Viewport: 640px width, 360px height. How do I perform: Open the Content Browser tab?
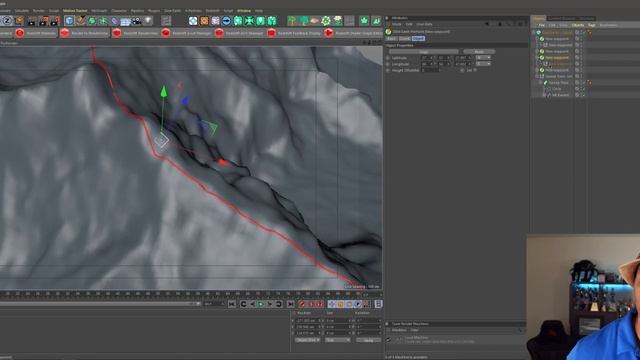coord(562,18)
